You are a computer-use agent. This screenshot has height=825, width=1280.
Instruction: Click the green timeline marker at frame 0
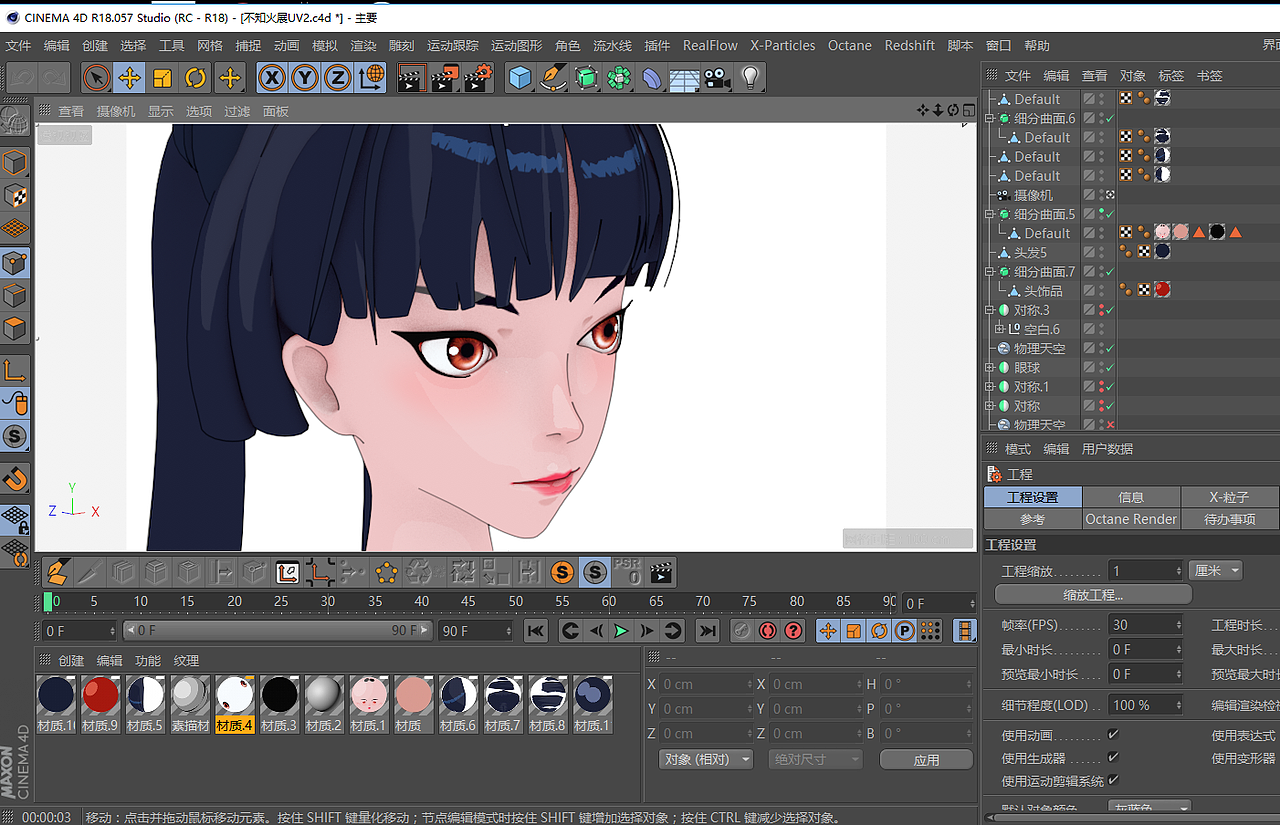pyautogui.click(x=48, y=601)
